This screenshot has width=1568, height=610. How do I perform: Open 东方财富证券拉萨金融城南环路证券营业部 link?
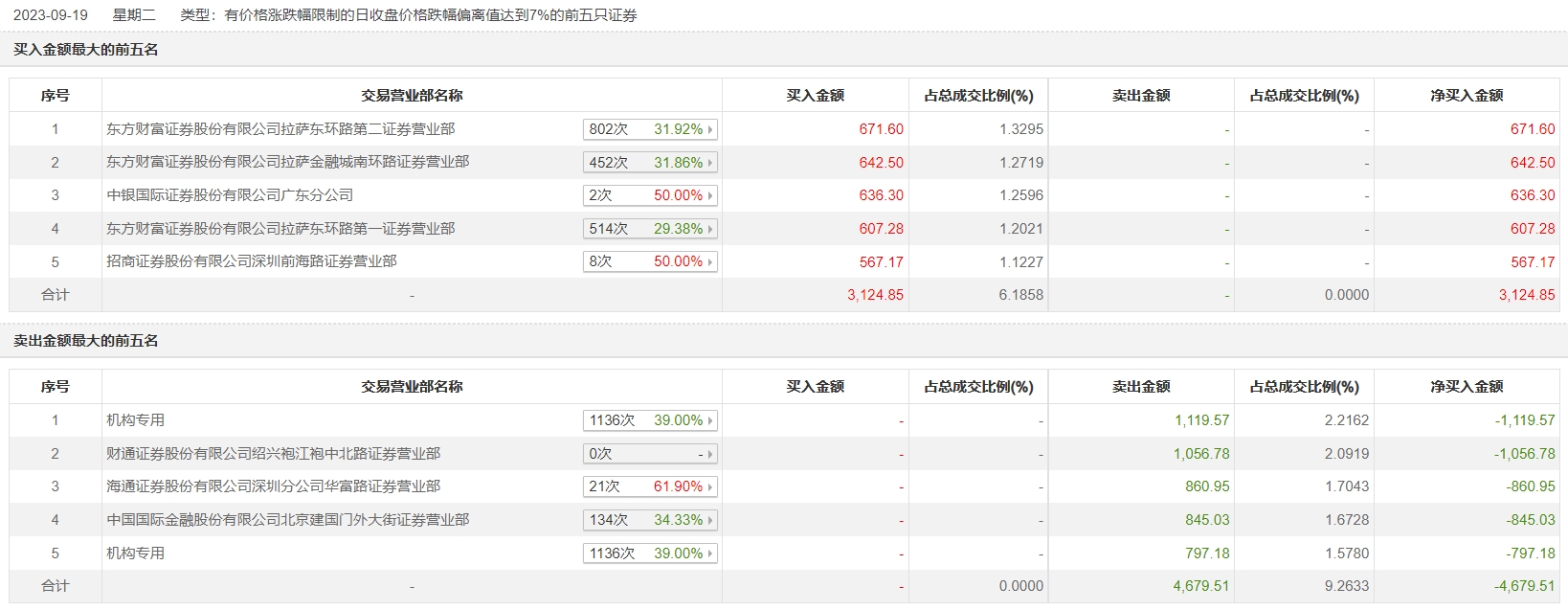[288, 162]
